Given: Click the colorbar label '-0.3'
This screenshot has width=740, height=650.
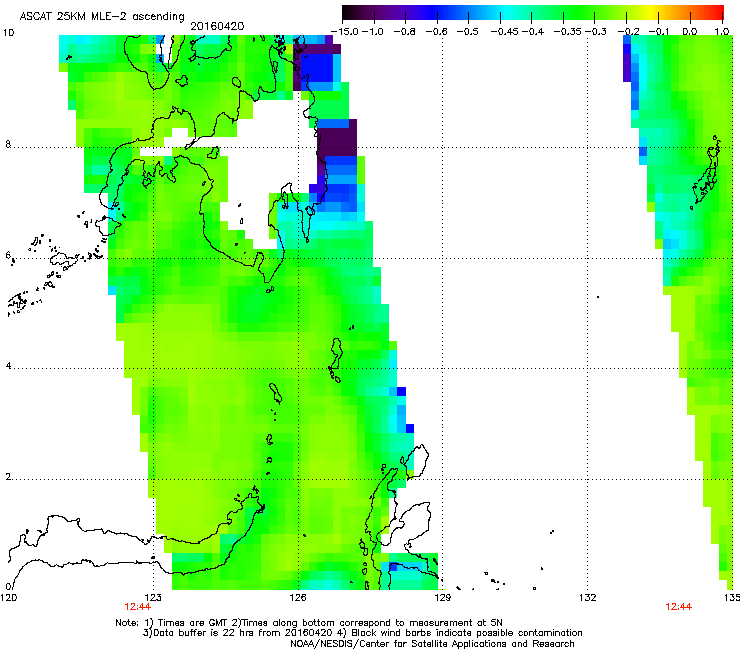Looking at the screenshot, I should click(x=596, y=32).
